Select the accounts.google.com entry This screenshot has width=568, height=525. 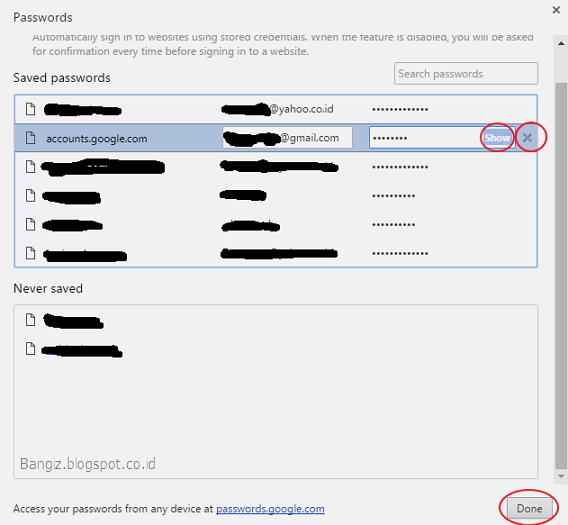(x=276, y=138)
